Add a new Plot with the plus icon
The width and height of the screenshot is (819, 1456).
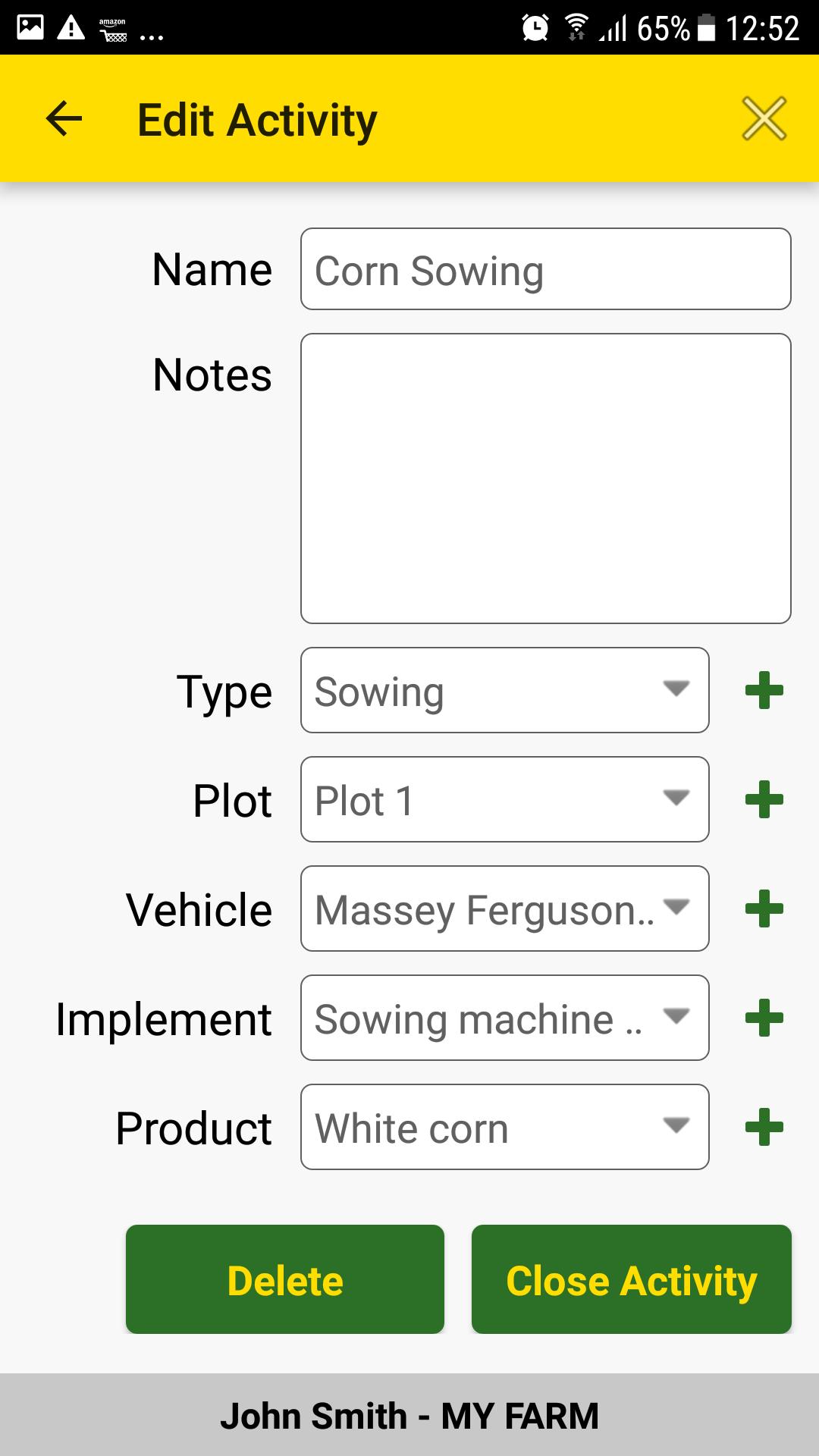click(x=764, y=799)
